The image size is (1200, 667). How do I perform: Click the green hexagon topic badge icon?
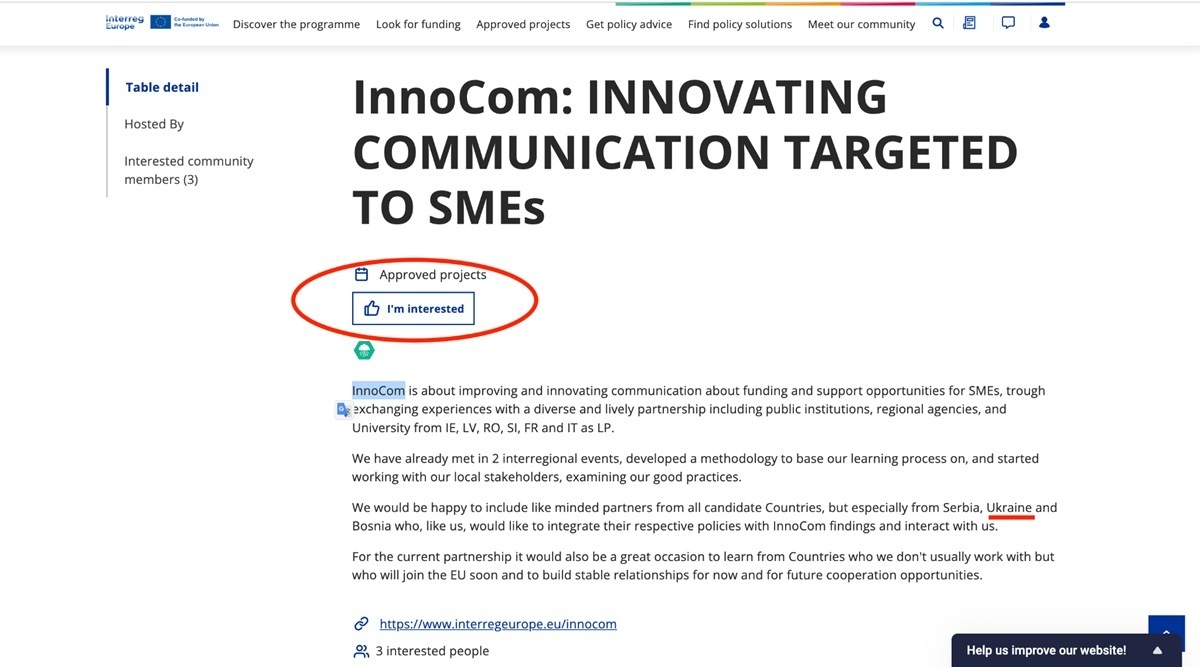click(364, 350)
